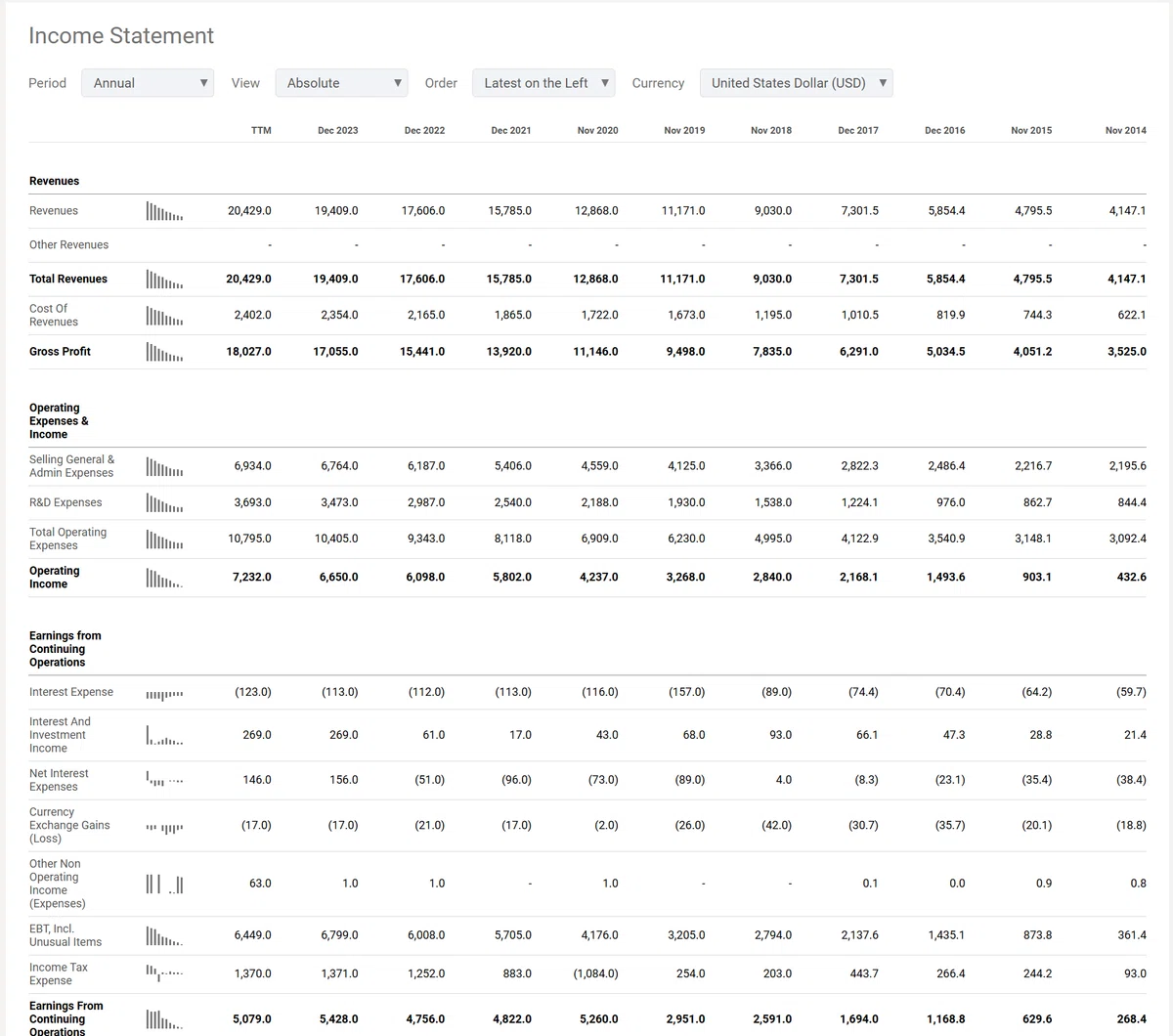Click the Nov 2014 column header
Image resolution: width=1173 pixels, height=1036 pixels.
pyautogui.click(x=1126, y=130)
